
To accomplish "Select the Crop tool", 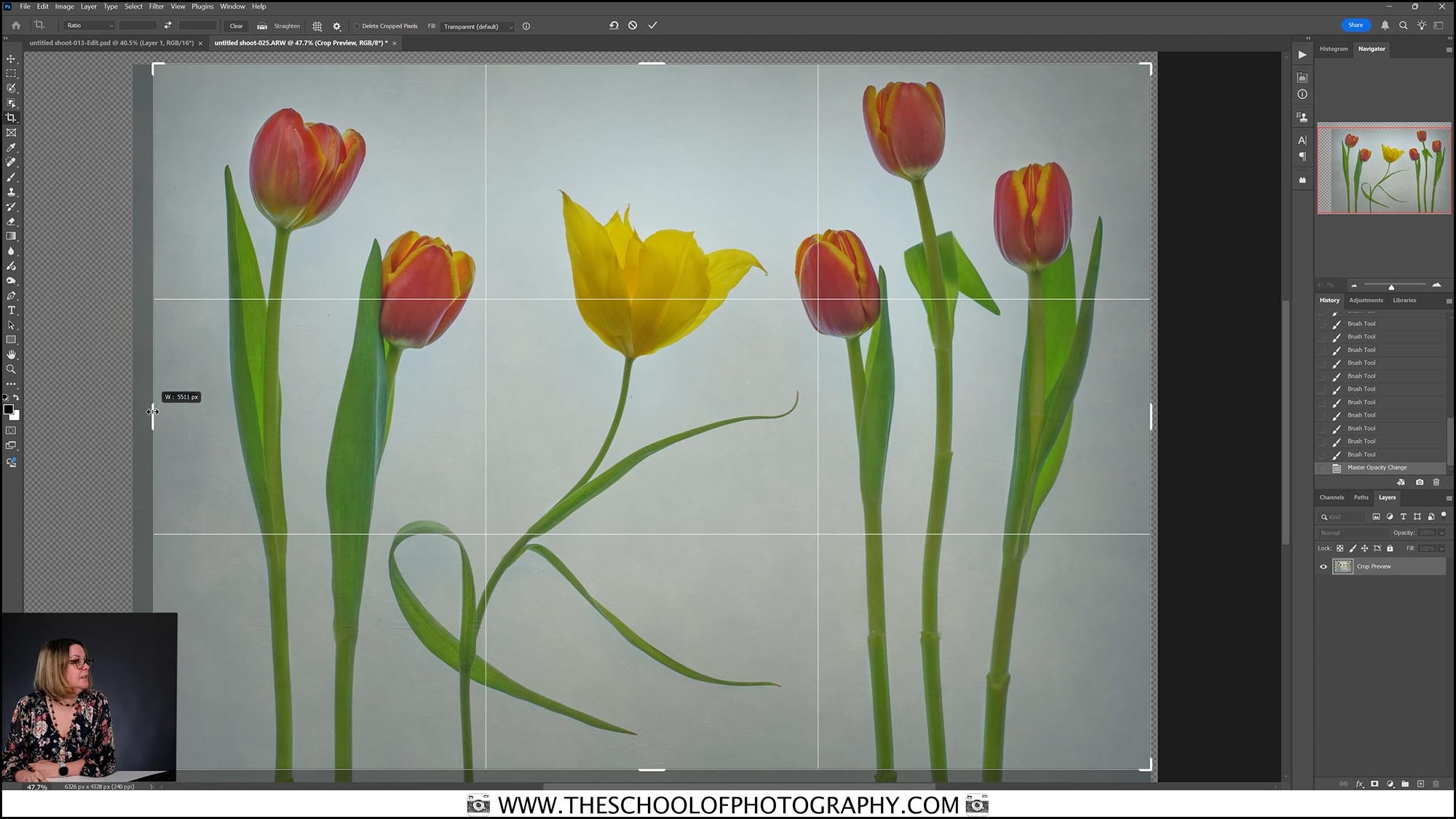I will [11, 117].
